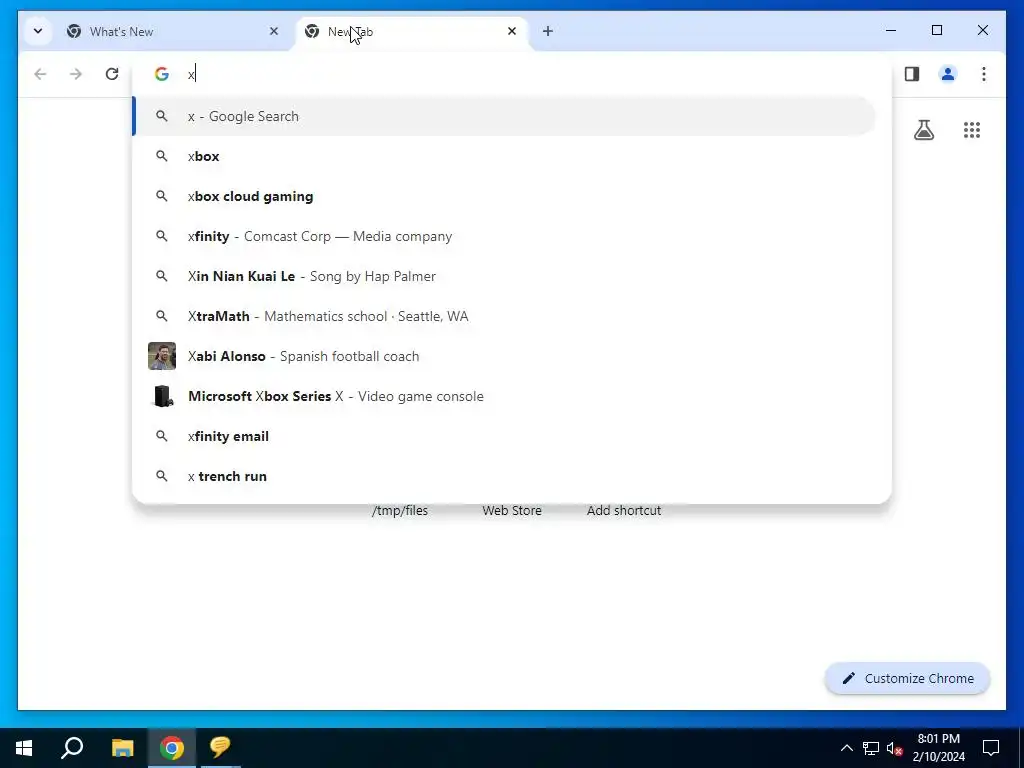The height and width of the screenshot is (768, 1024).
Task: Choose the 'xbox' suggestion
Action: coord(504,156)
